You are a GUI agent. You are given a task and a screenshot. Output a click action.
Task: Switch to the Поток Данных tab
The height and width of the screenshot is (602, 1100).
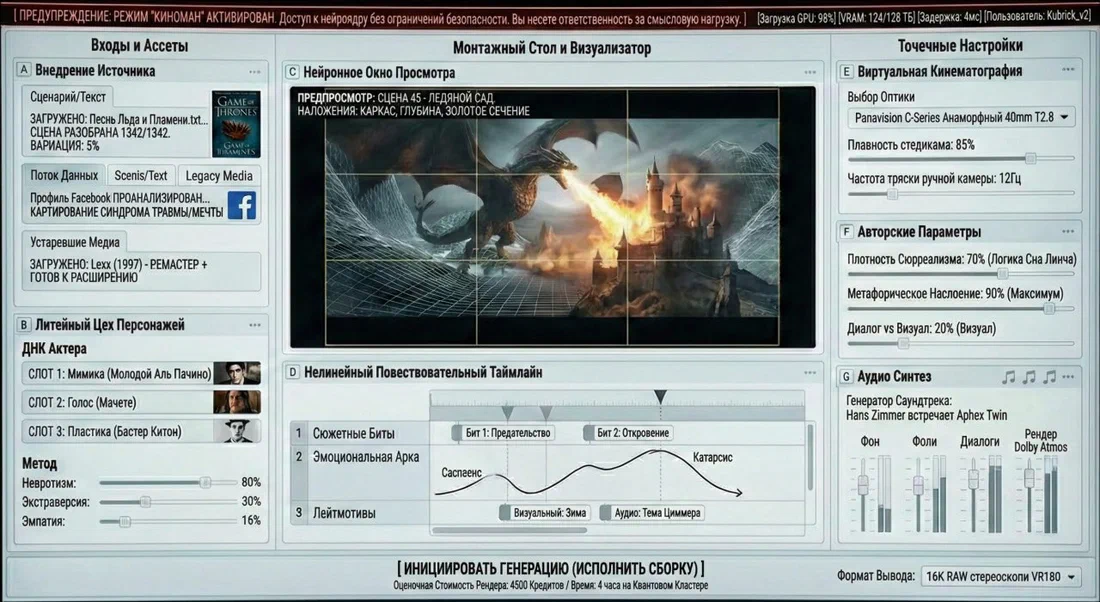64,175
